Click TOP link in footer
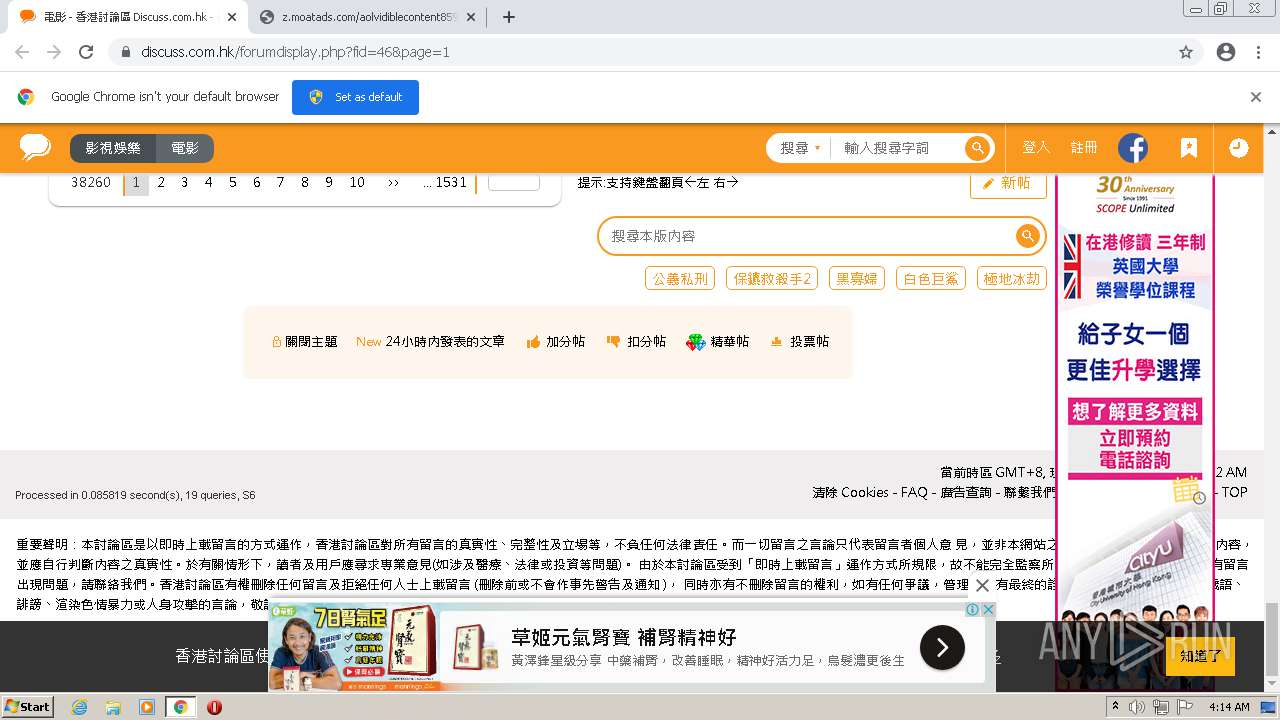The image size is (1280, 720). tap(1234, 492)
